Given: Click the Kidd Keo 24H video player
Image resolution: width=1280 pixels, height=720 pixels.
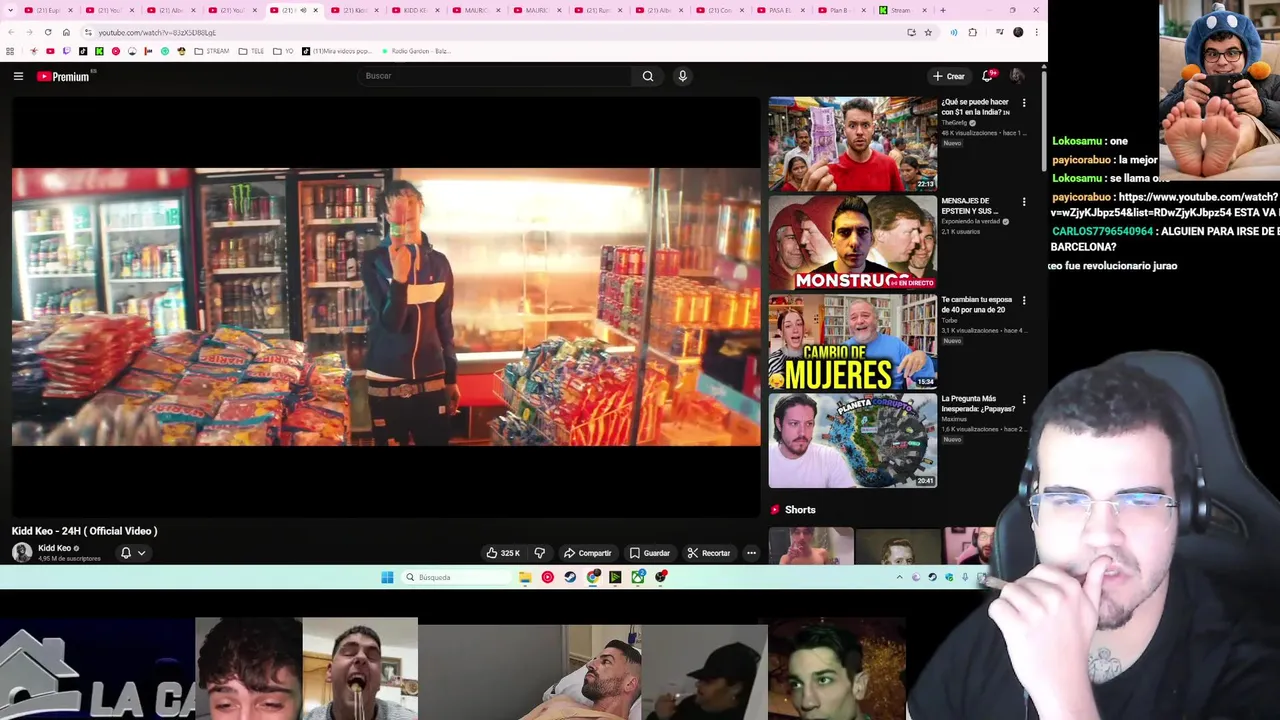Looking at the screenshot, I should pos(386,307).
